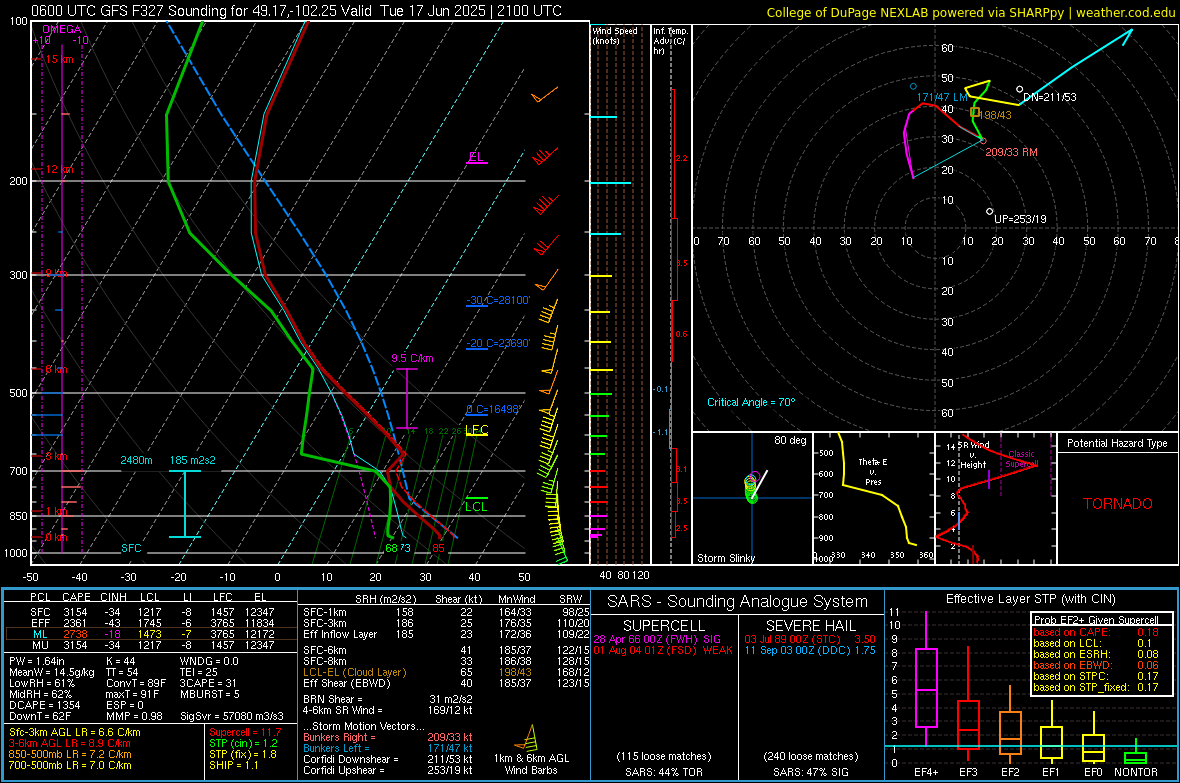Click the 3-6km AGL LR = 8.9 C/km line
Image resolution: width=1180 pixels, height=783 pixels.
pyautogui.click(x=69, y=743)
